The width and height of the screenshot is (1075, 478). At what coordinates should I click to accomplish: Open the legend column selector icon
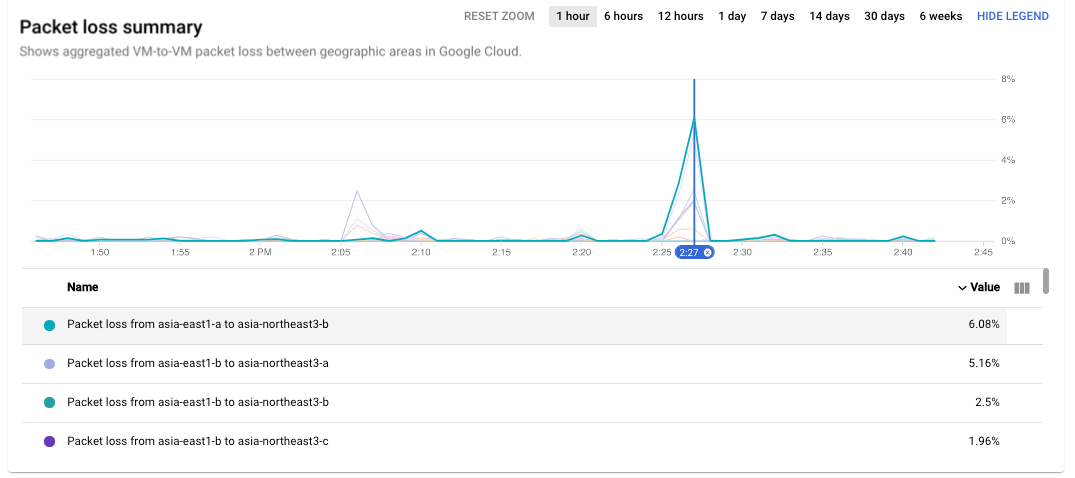coord(1021,288)
